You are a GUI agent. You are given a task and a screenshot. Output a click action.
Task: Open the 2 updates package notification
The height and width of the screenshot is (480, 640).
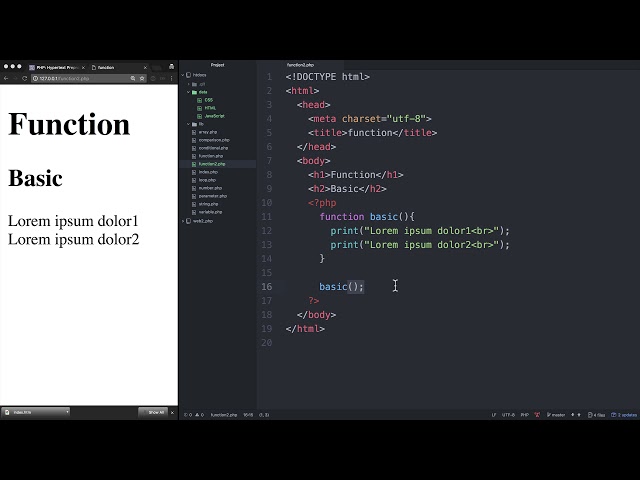(624, 415)
